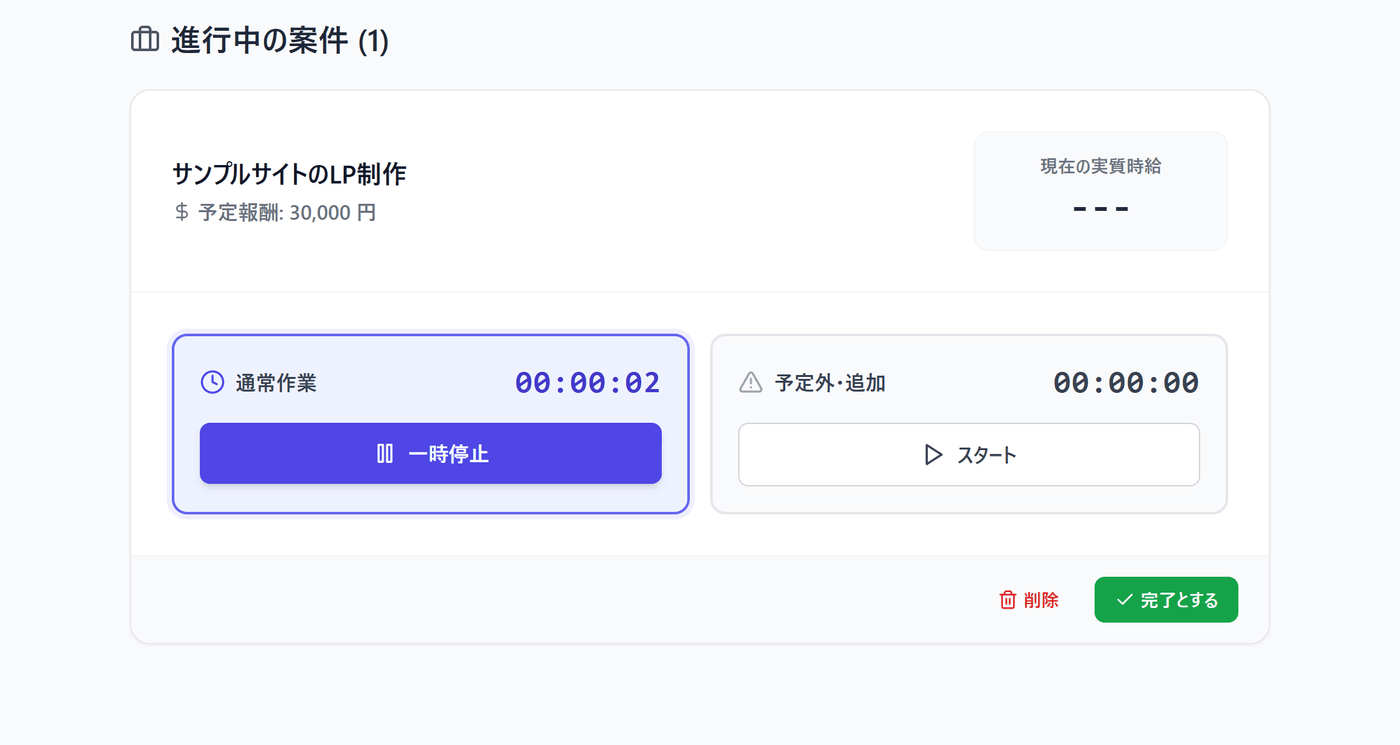
Task: Click the play triangle icon in the スタート button
Action: 933,455
